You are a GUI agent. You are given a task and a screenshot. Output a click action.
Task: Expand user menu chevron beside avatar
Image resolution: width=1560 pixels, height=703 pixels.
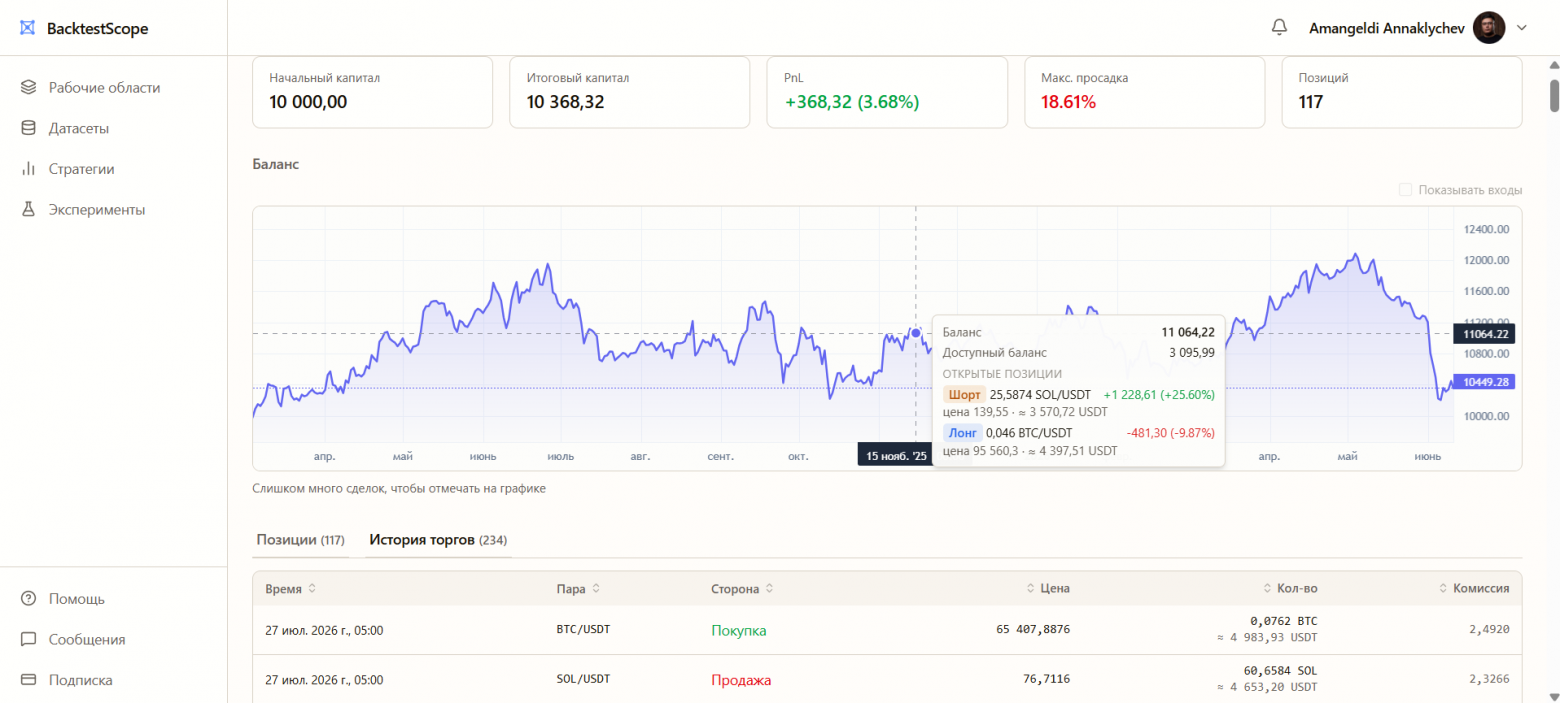(1522, 28)
